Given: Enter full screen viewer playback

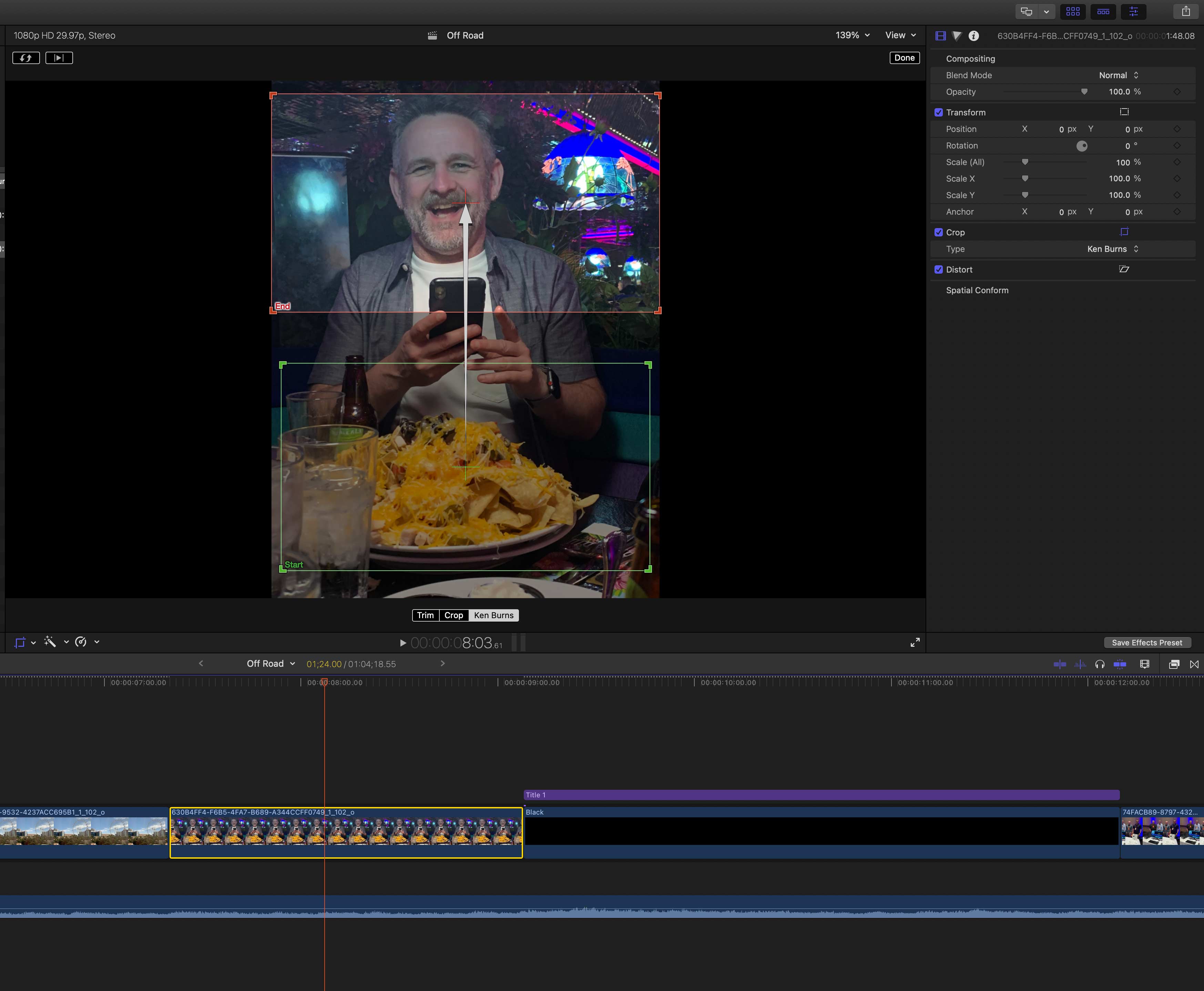Looking at the screenshot, I should (x=915, y=643).
